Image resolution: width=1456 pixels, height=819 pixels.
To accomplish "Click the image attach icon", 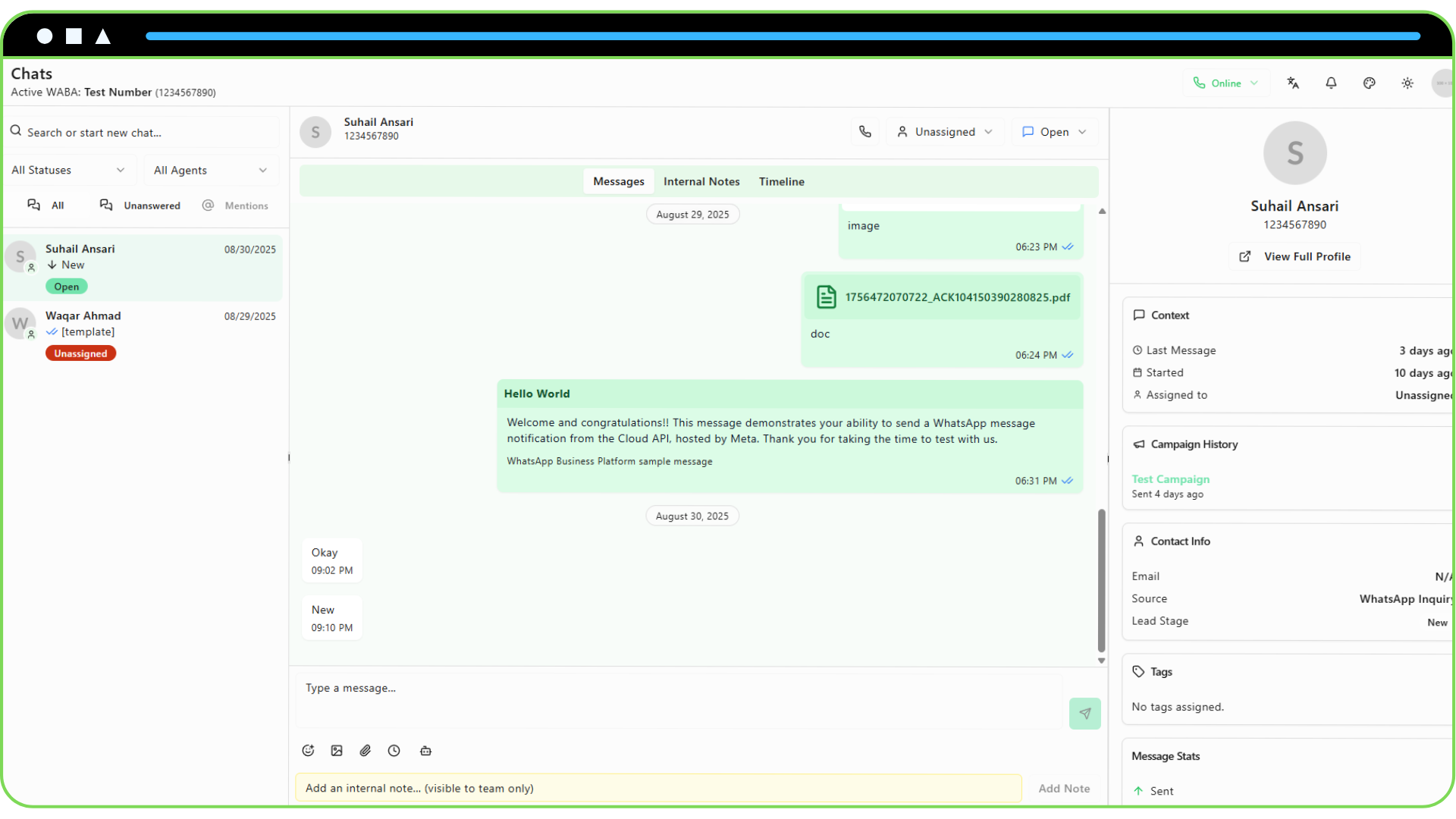I will click(337, 751).
